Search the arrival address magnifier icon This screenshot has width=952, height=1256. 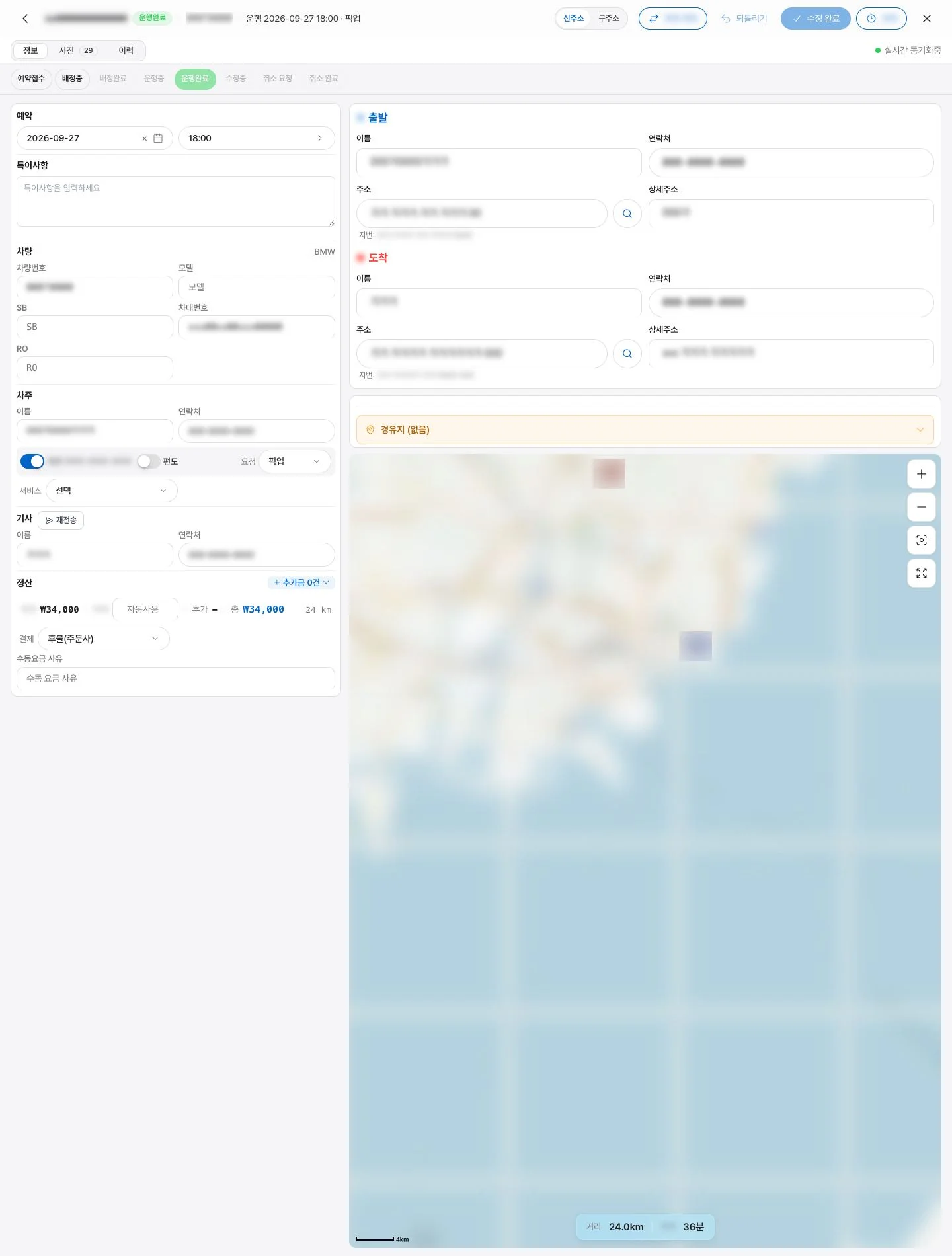tap(627, 354)
